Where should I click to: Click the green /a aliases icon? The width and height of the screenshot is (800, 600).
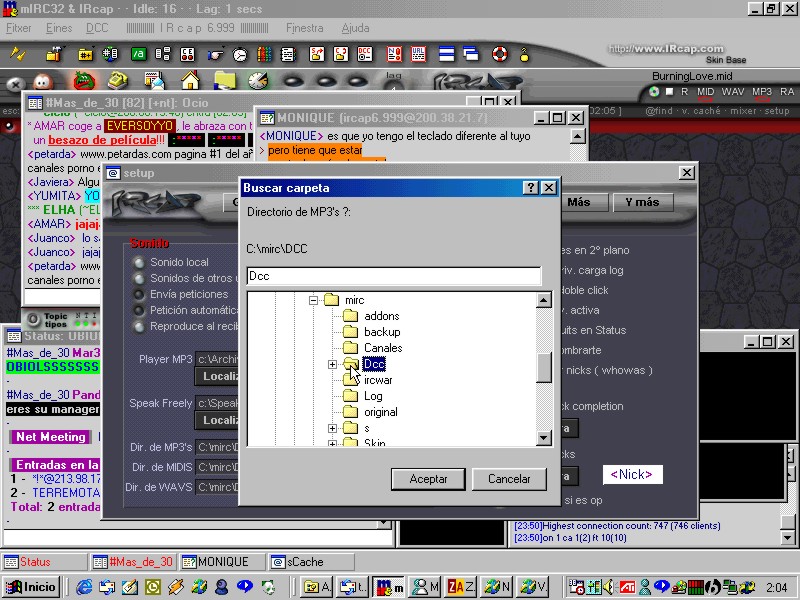[138, 54]
